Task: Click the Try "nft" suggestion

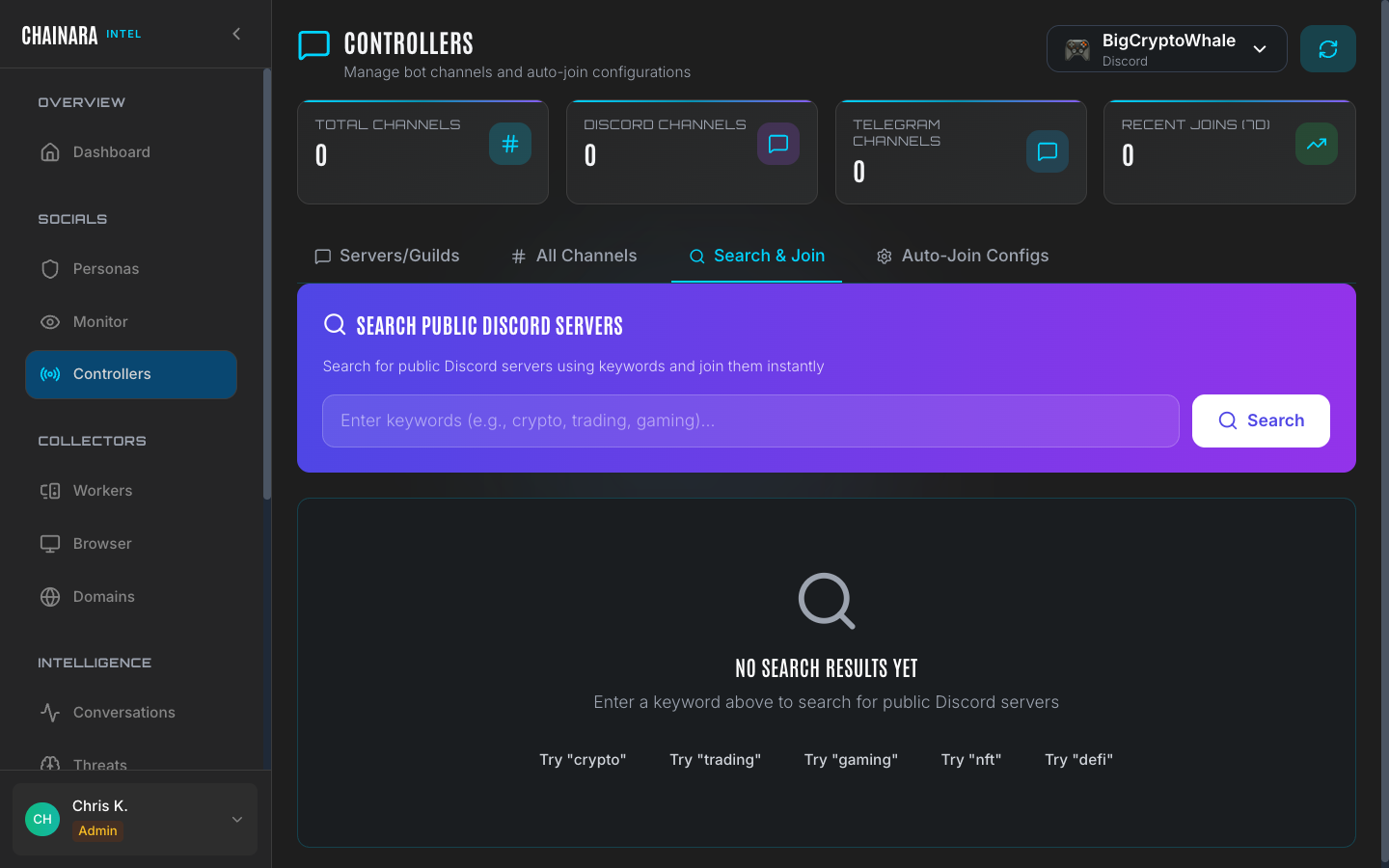Action: coord(971,760)
